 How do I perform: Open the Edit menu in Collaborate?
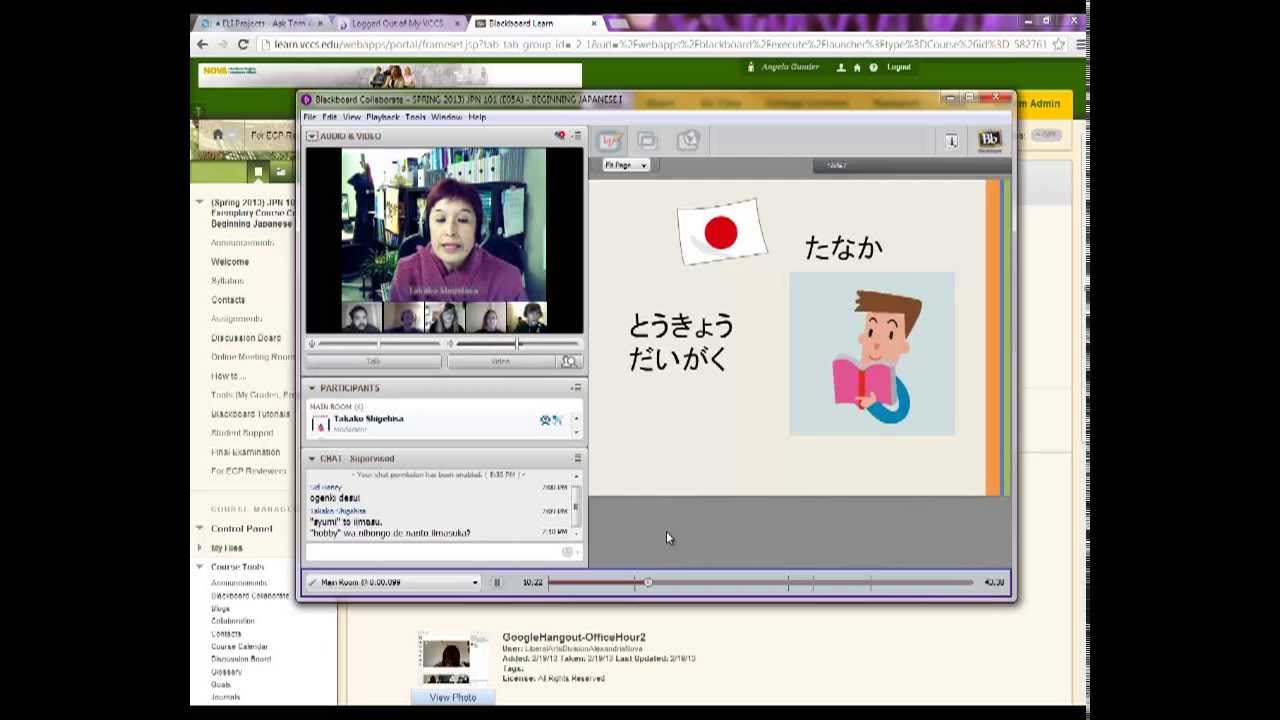click(329, 117)
